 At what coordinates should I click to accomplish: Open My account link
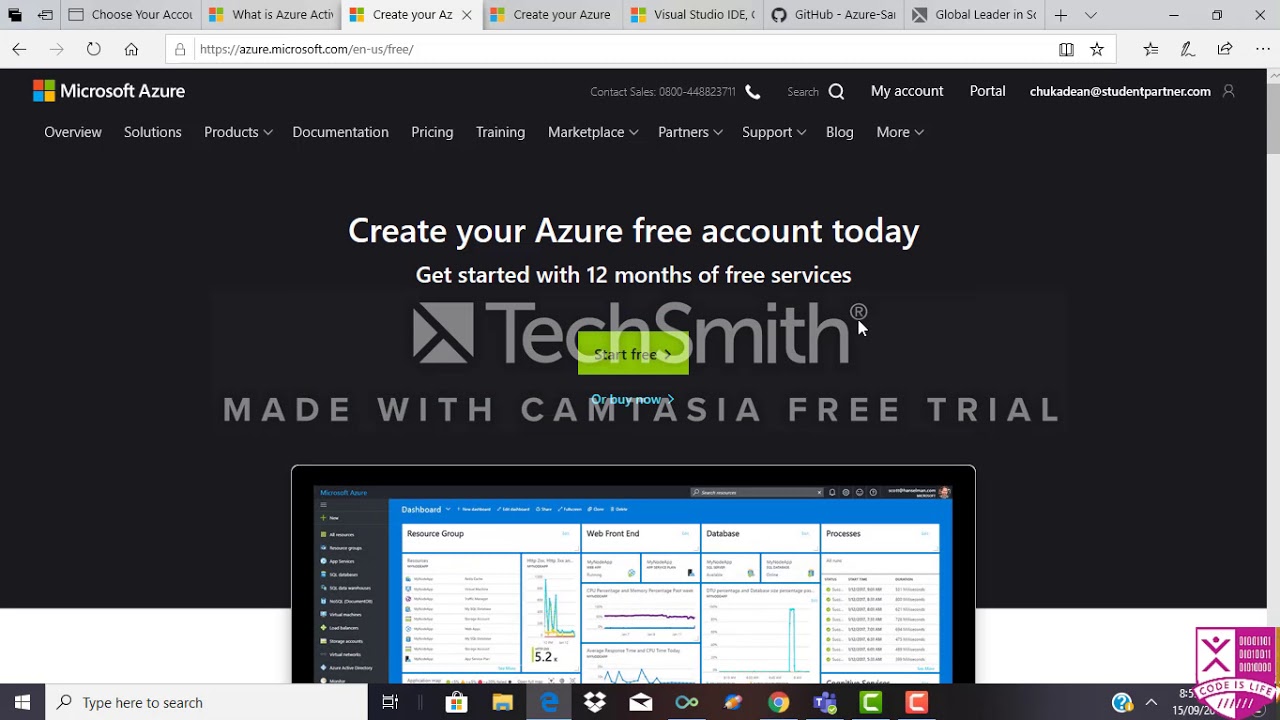click(907, 91)
